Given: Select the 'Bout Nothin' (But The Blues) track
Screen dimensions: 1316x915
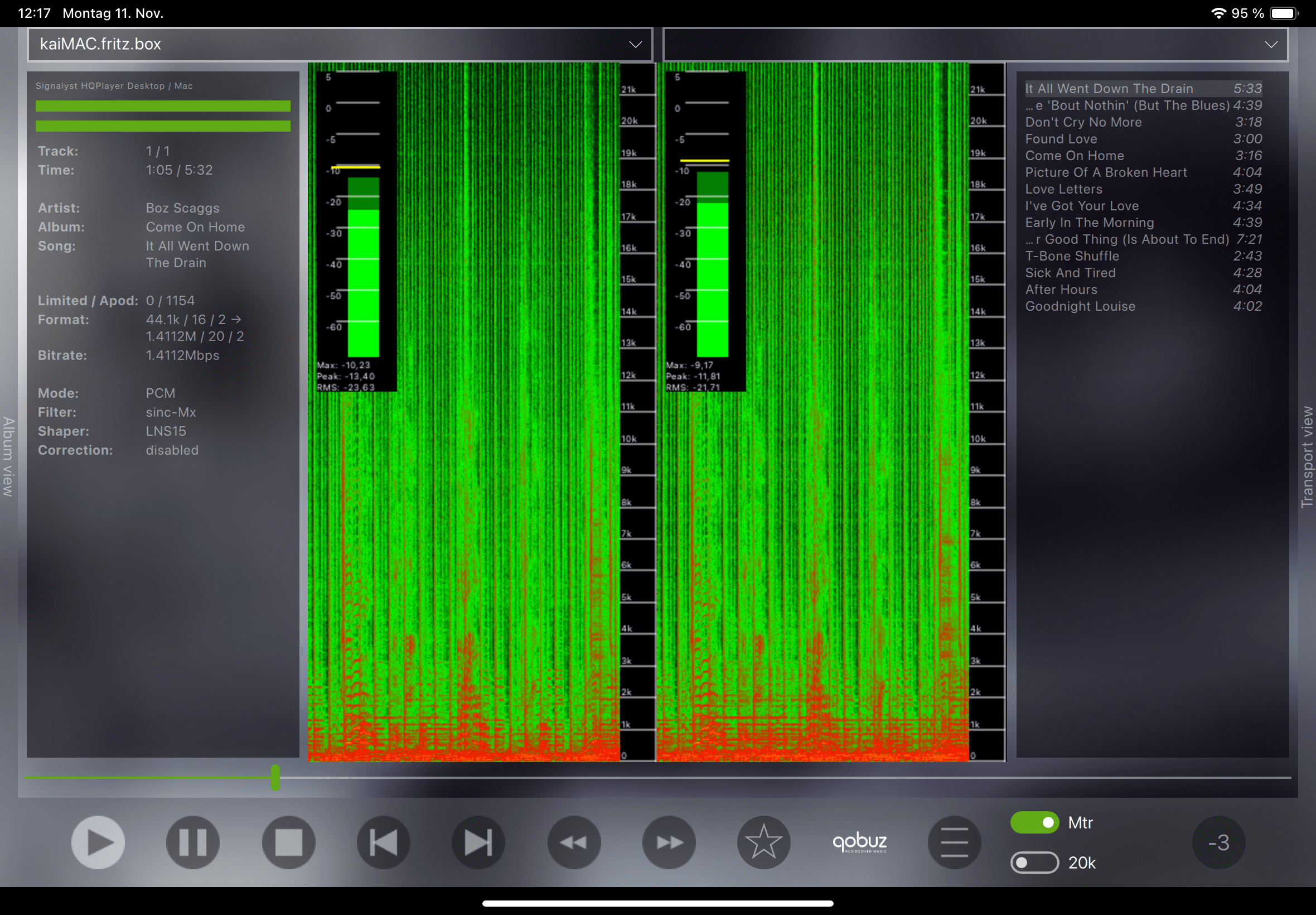Looking at the screenshot, I should [x=1144, y=105].
